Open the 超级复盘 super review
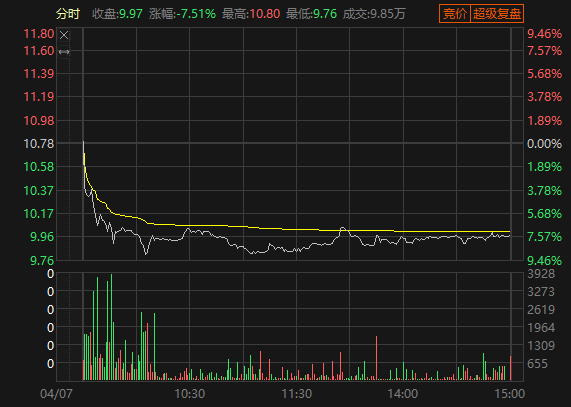This screenshot has height=407, width=571. (x=497, y=14)
